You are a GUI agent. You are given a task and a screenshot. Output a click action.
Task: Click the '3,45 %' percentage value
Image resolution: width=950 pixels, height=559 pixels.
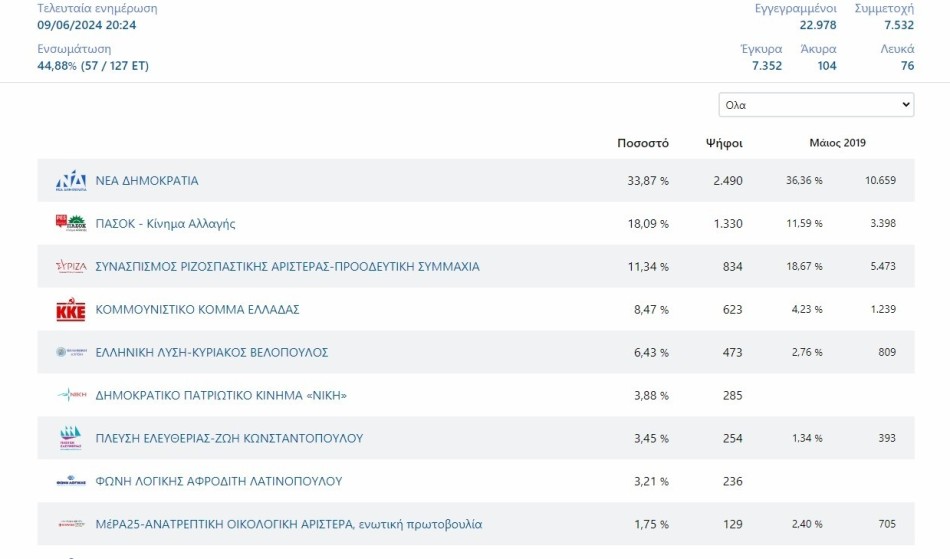(x=651, y=438)
